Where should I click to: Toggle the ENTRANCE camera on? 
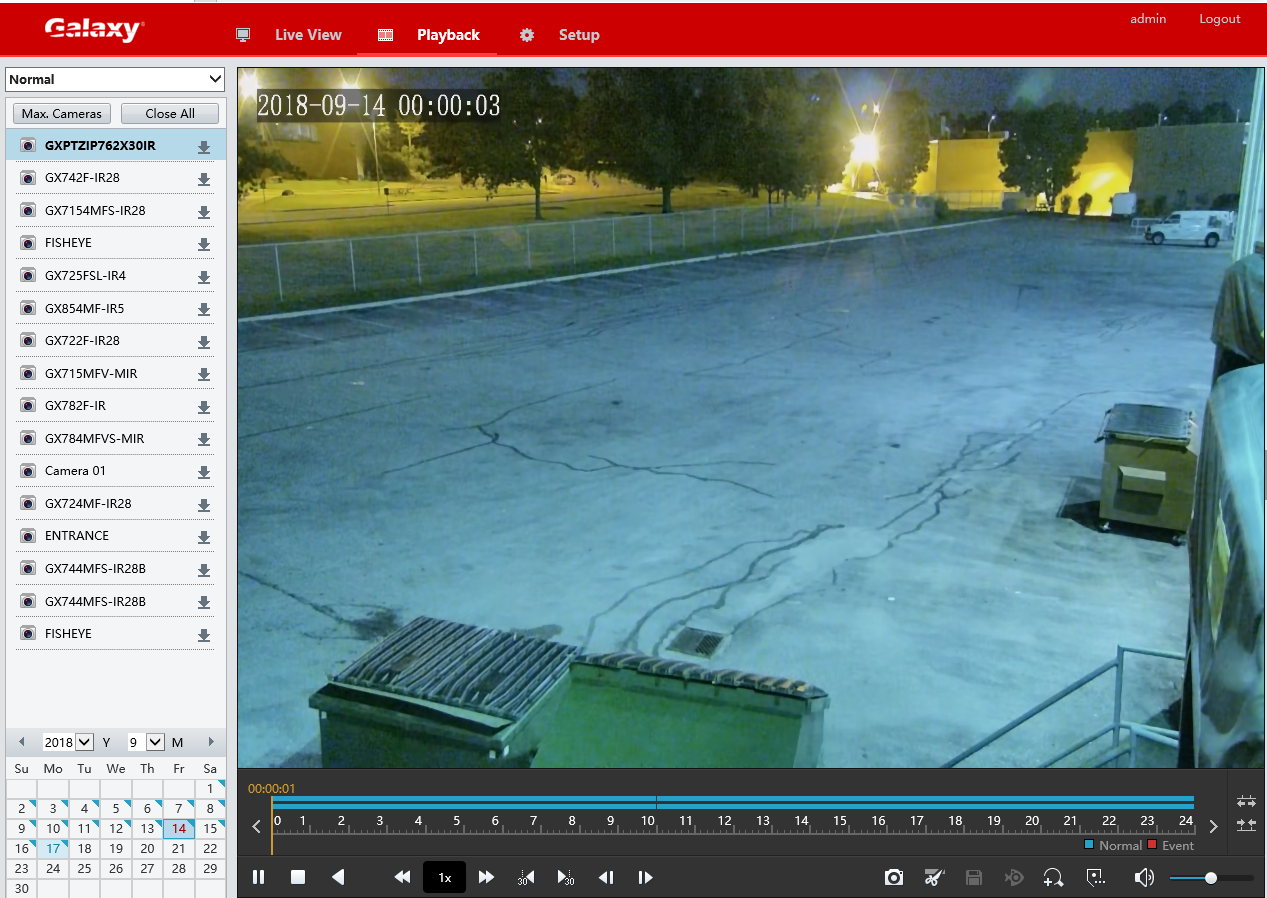29,536
